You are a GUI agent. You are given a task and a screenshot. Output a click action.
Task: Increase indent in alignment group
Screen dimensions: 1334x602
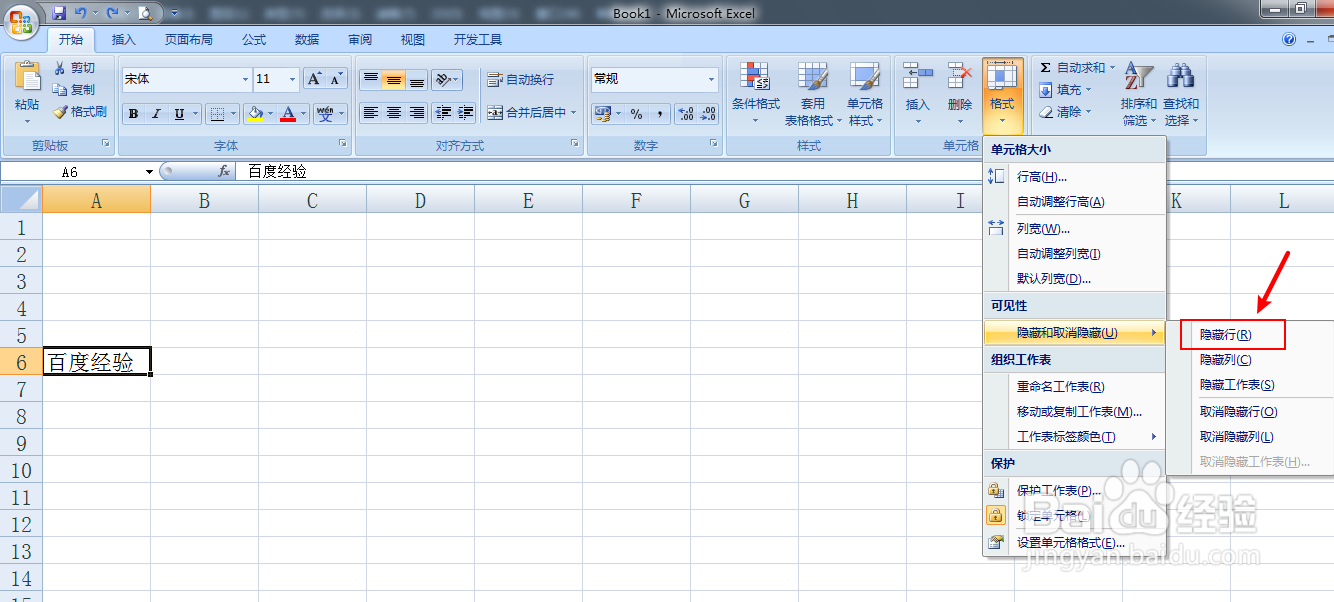[466, 113]
